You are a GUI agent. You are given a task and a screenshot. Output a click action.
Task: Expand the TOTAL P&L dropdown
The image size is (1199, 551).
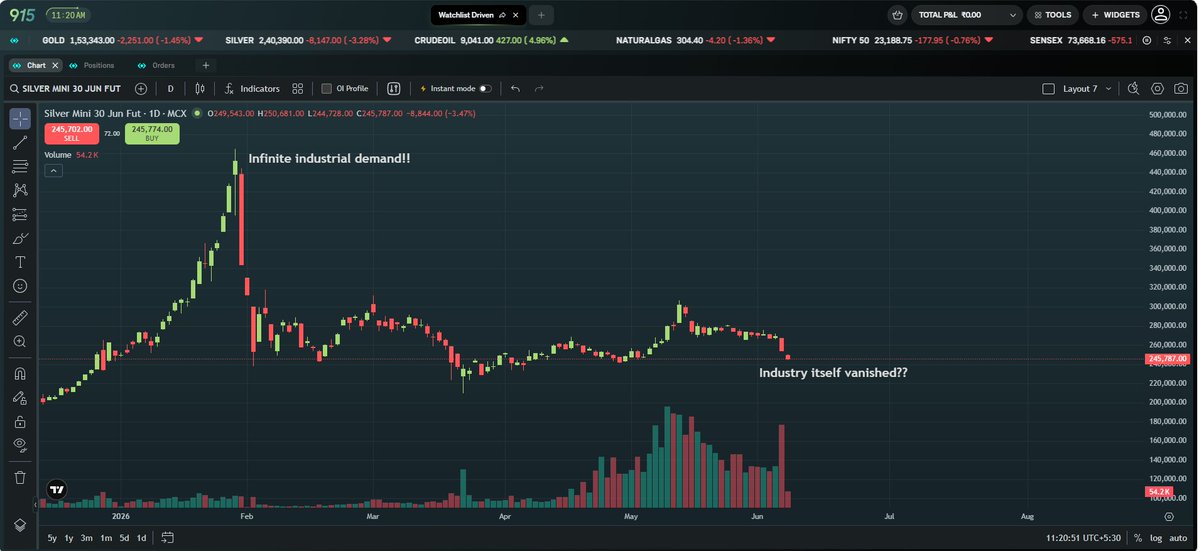tap(967, 15)
